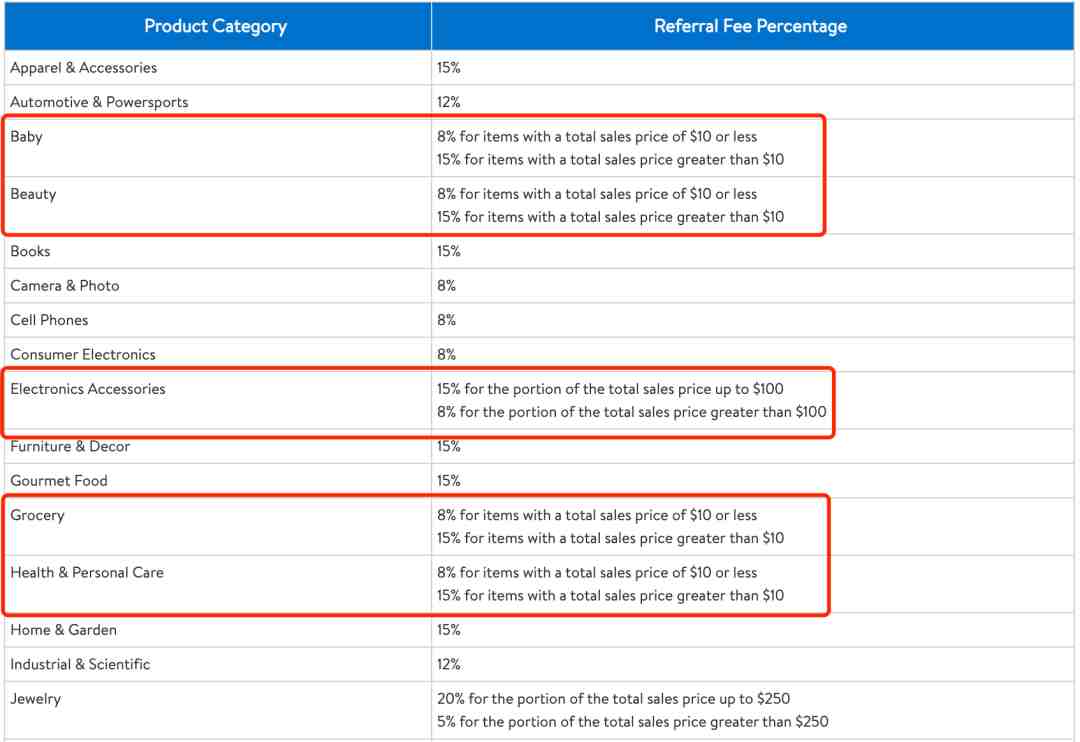
Task: Select the Apparel & Accessories category cell
Action: coord(84,68)
